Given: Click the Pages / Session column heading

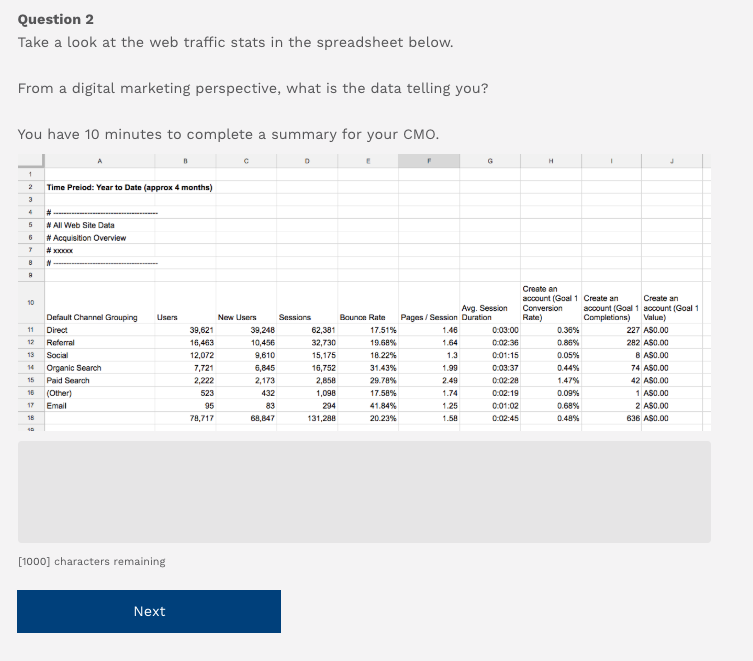Looking at the screenshot, I should [429, 317].
